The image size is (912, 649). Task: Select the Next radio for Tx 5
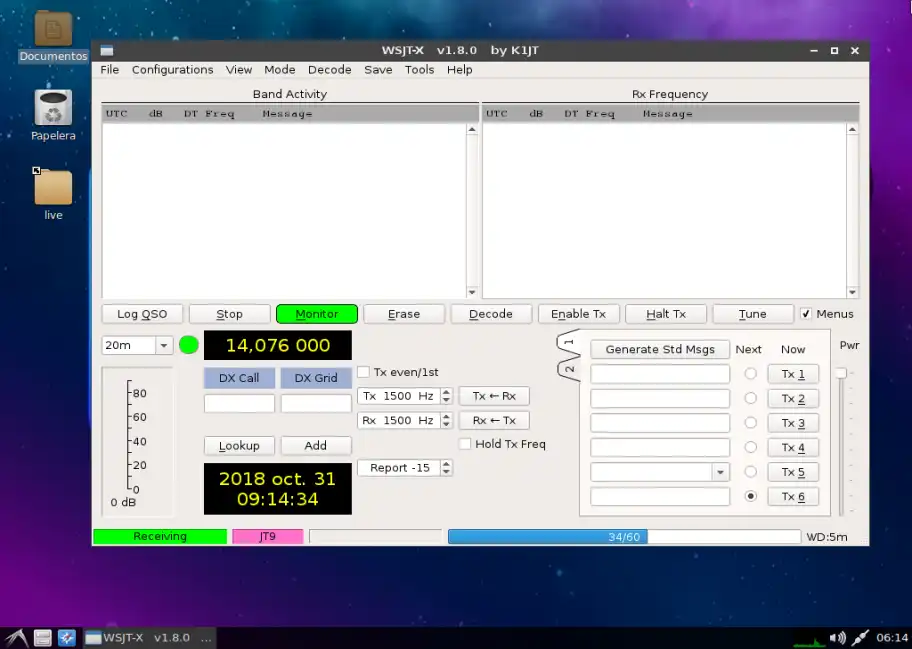pyautogui.click(x=750, y=472)
